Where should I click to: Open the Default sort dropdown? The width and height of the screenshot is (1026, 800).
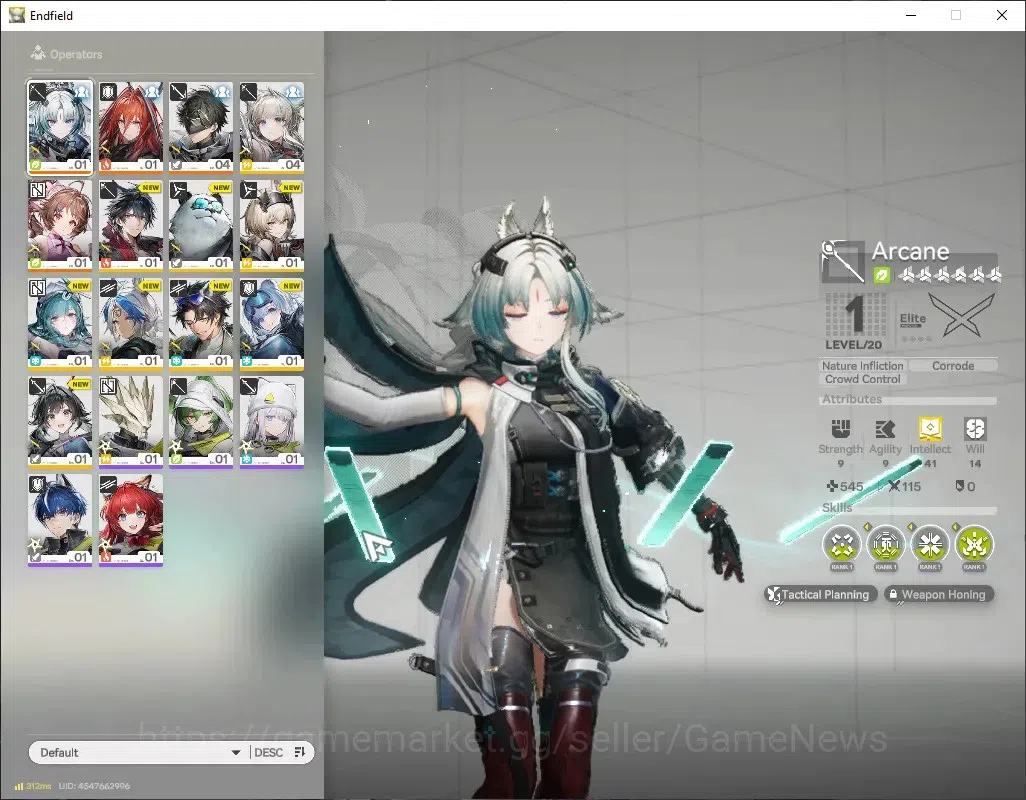tap(141, 752)
